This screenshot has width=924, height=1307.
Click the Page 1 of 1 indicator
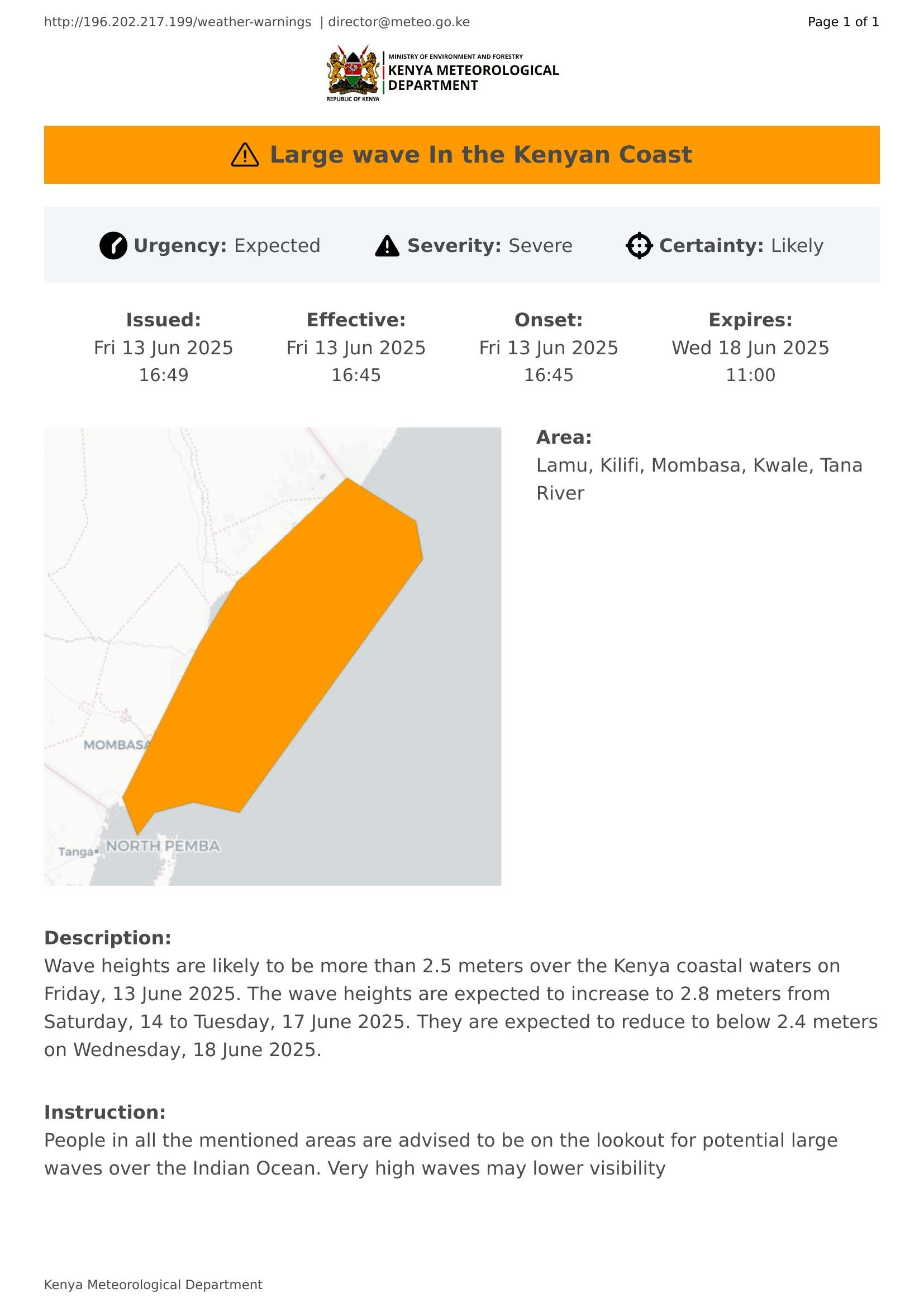click(843, 22)
